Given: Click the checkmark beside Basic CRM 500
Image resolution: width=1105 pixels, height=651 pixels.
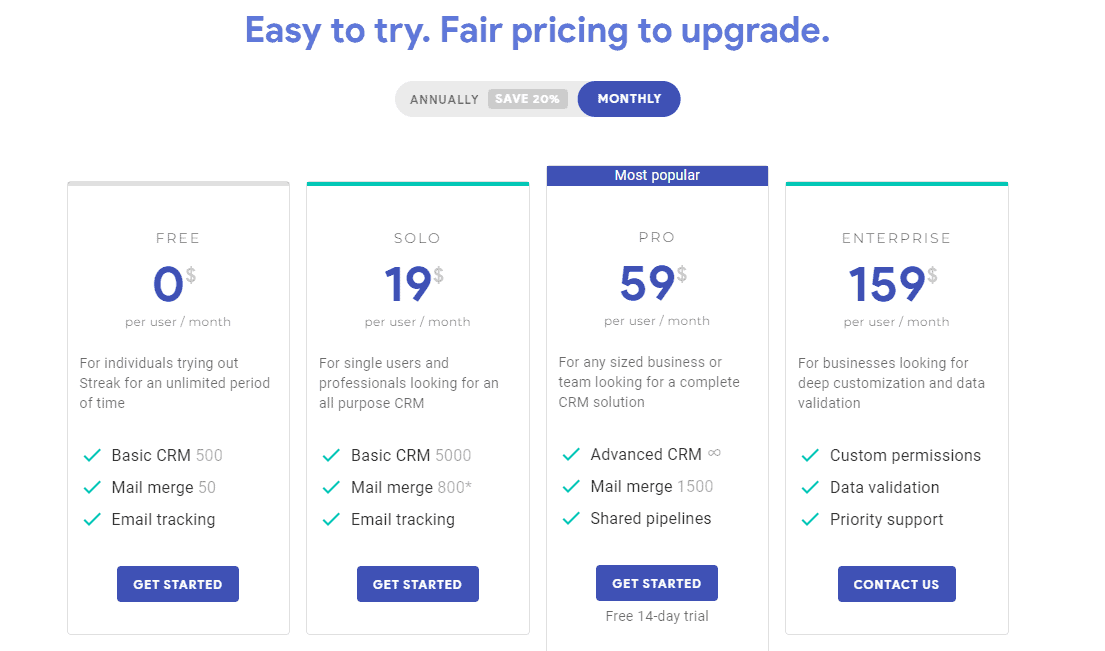Looking at the screenshot, I should tap(91, 455).
